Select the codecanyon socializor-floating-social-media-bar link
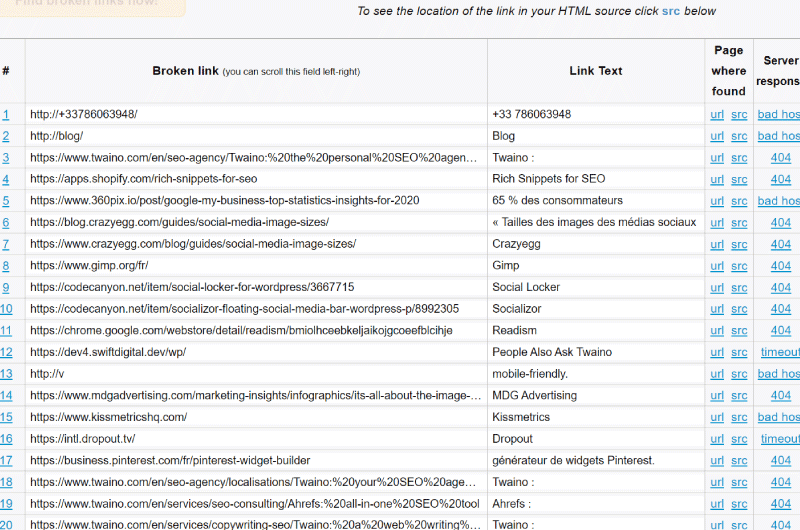Image resolution: width=800 pixels, height=530 pixels. point(244,309)
